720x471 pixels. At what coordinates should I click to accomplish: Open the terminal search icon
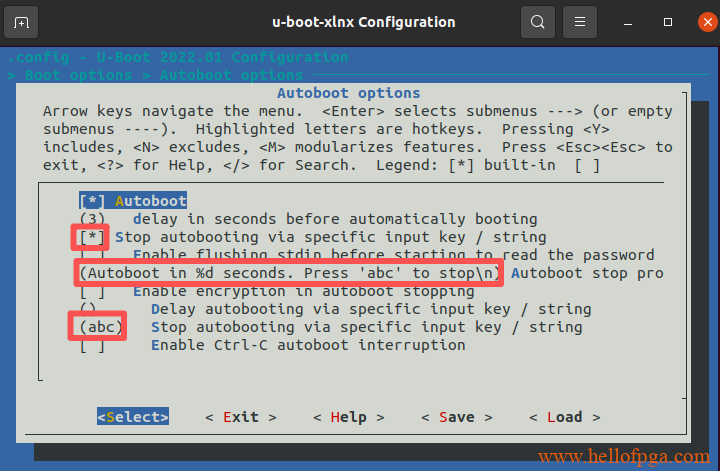click(x=538, y=22)
